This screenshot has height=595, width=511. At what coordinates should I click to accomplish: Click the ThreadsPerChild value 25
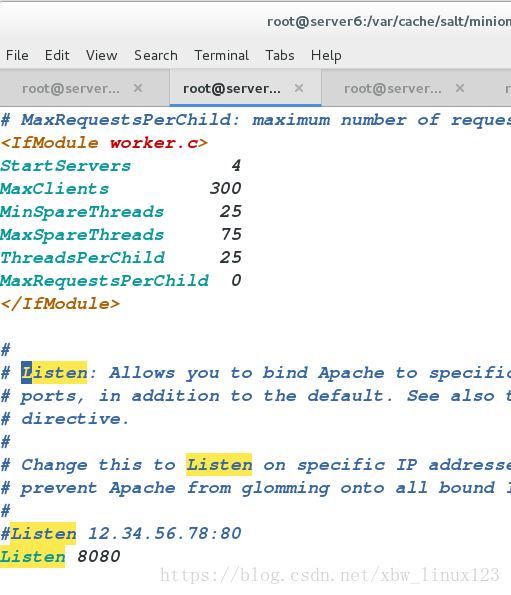point(231,258)
